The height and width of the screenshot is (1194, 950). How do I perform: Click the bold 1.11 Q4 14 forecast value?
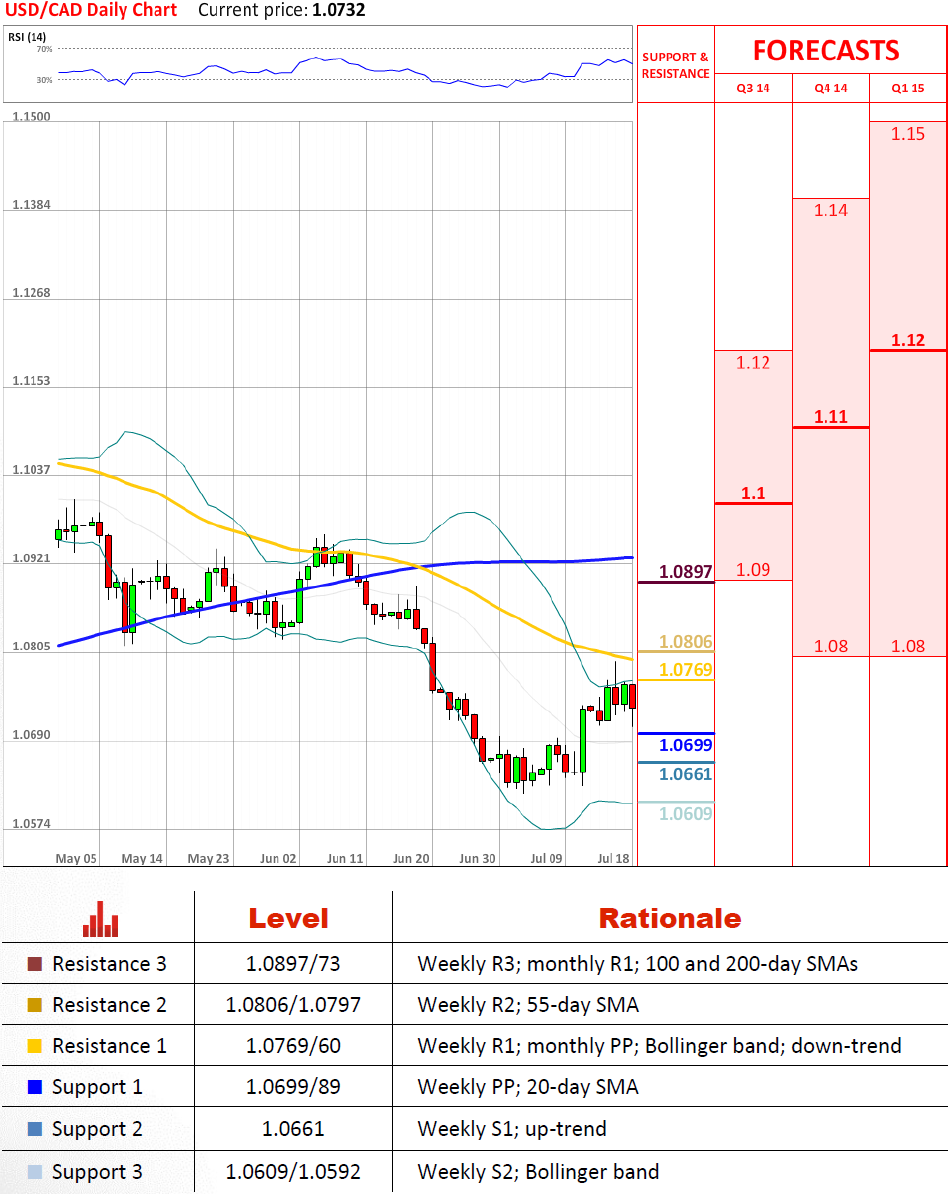click(x=830, y=417)
